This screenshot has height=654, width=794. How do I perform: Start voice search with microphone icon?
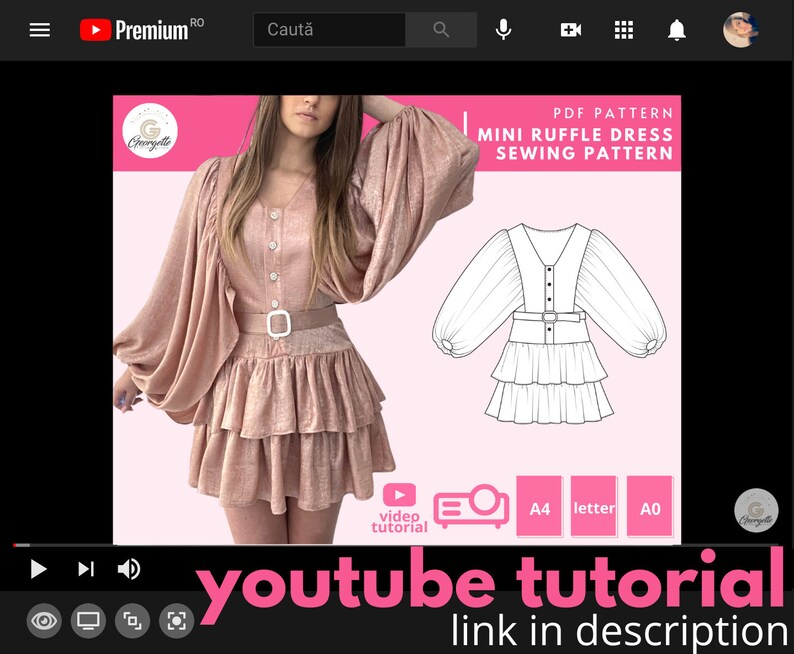[x=503, y=30]
